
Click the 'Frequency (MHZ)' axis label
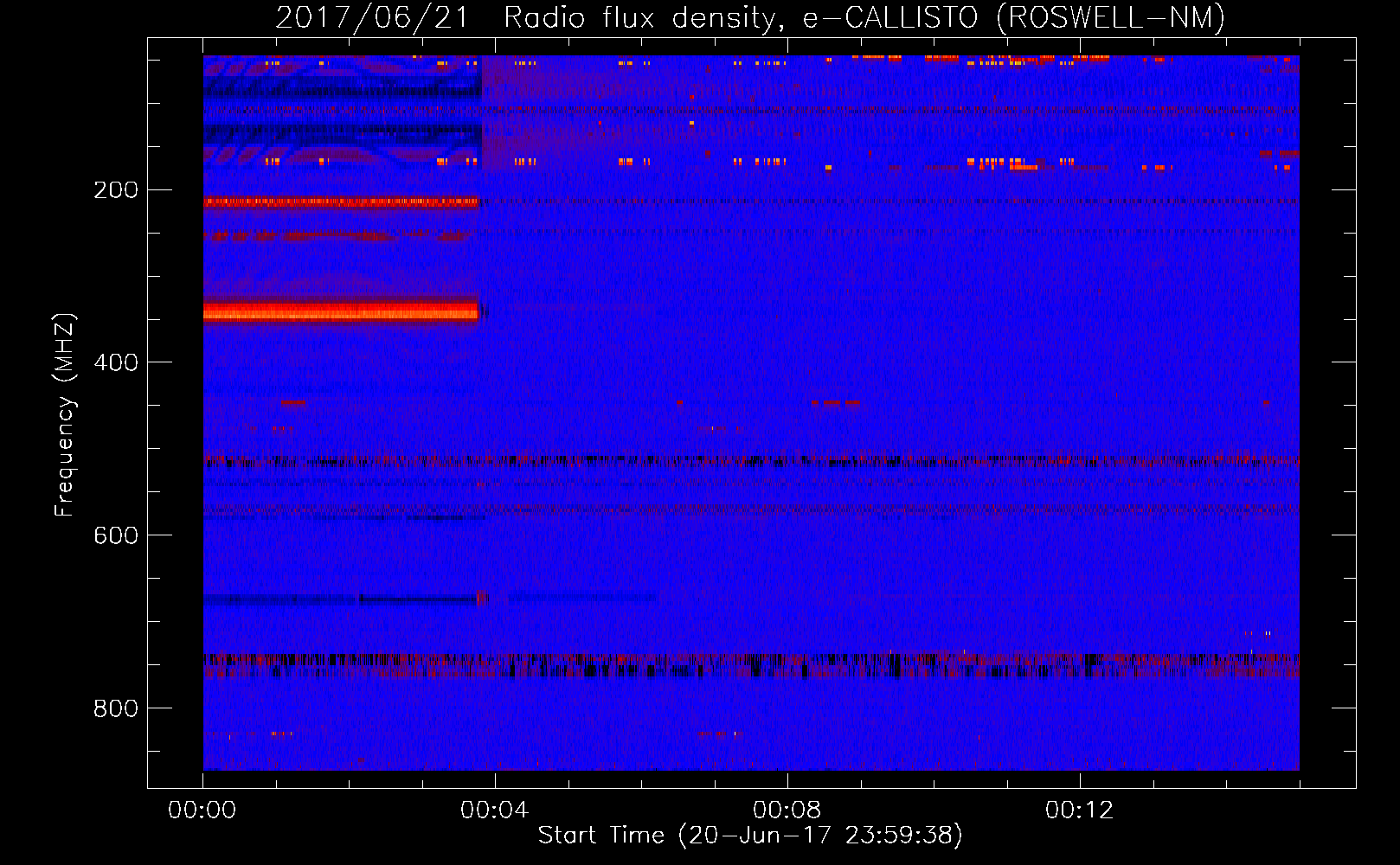click(x=65, y=415)
